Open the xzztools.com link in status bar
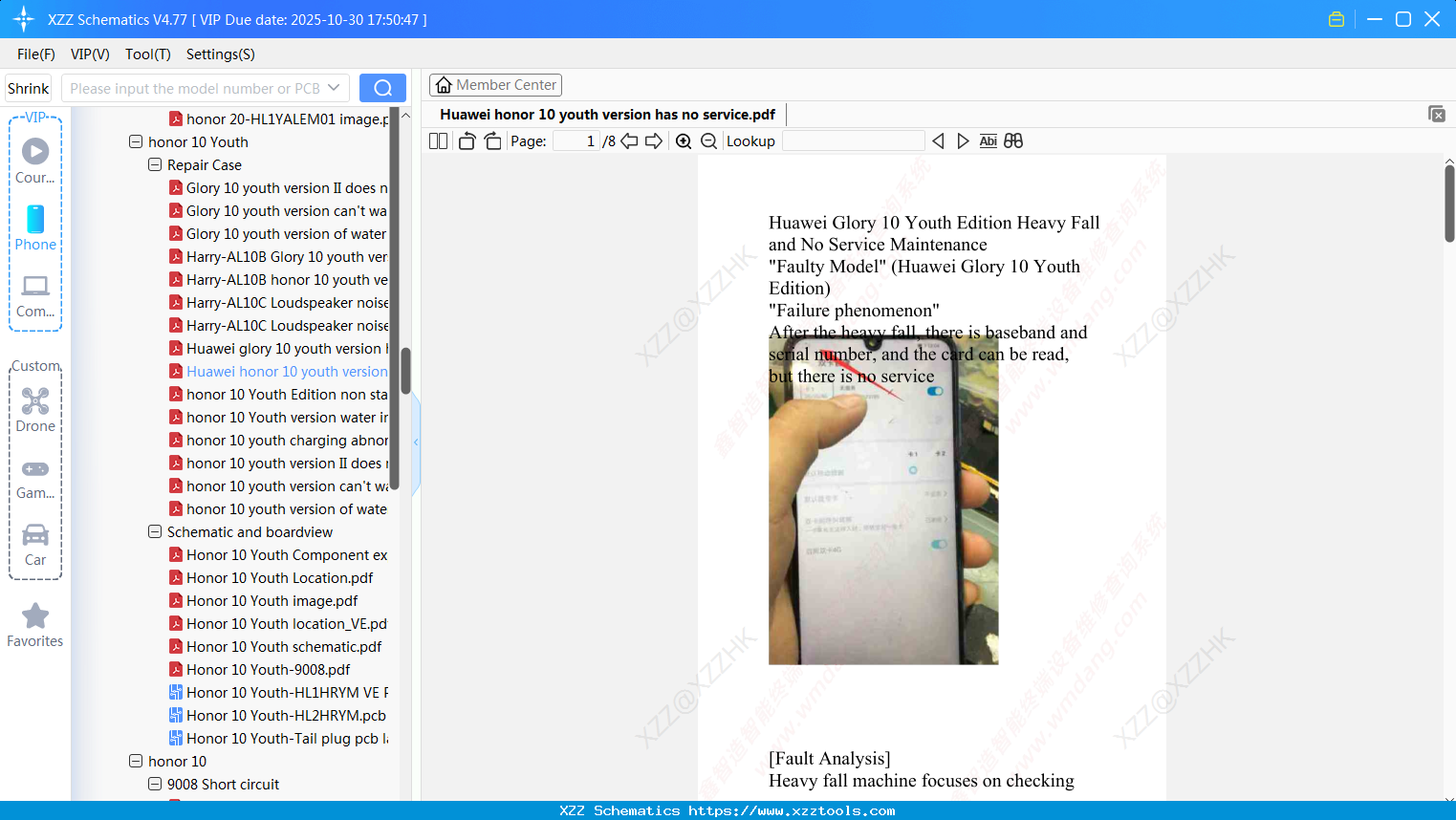 792,810
